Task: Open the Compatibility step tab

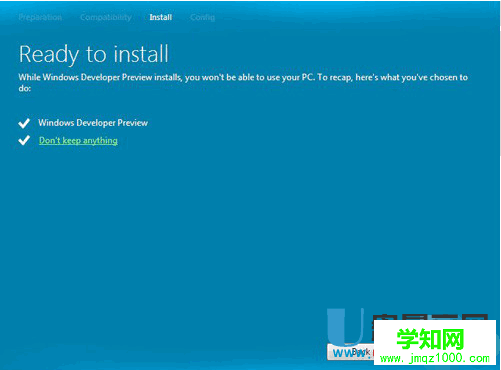Action: [106, 17]
